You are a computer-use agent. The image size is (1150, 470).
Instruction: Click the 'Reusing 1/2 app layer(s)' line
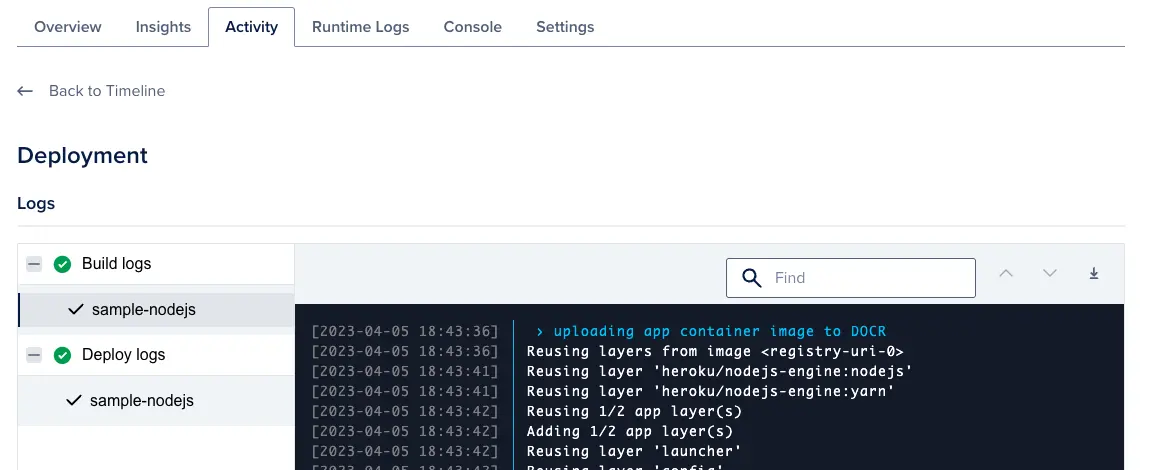pos(634,411)
